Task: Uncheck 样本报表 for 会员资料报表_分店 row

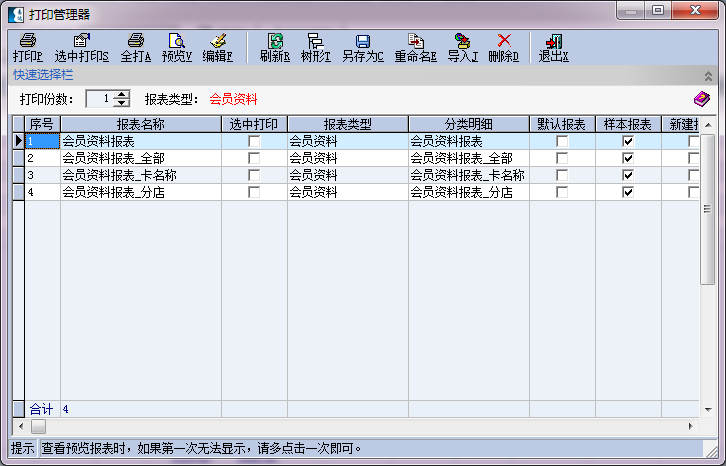Action: [628, 192]
